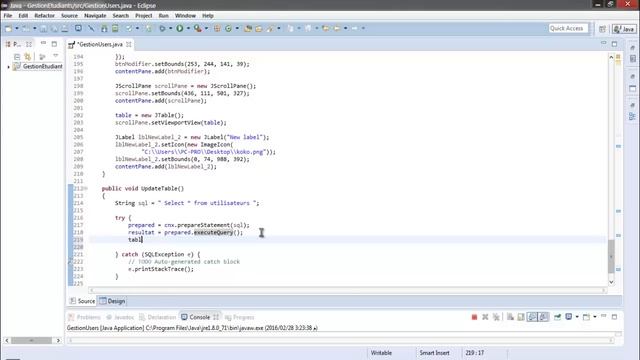Image resolution: width=640 pixels, height=360 pixels.
Task: Click the Run External Tools icon
Action: [198, 29]
